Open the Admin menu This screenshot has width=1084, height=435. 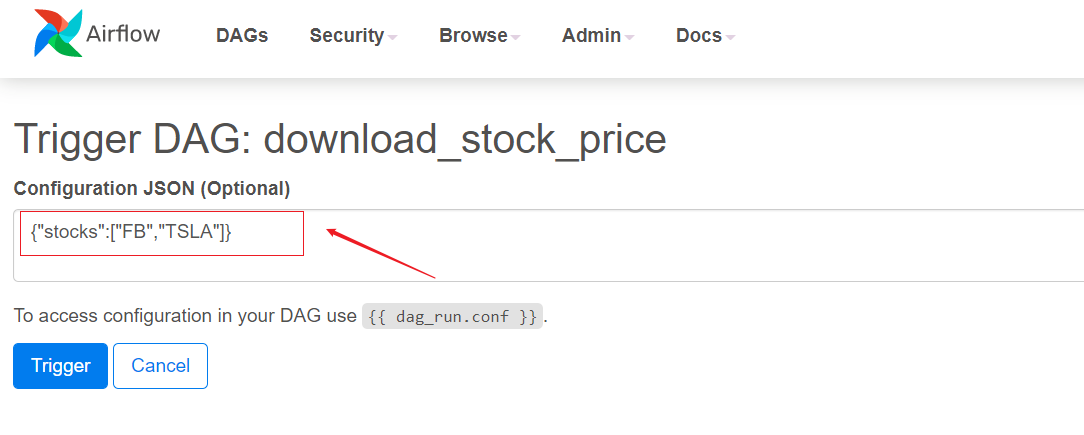(591, 36)
